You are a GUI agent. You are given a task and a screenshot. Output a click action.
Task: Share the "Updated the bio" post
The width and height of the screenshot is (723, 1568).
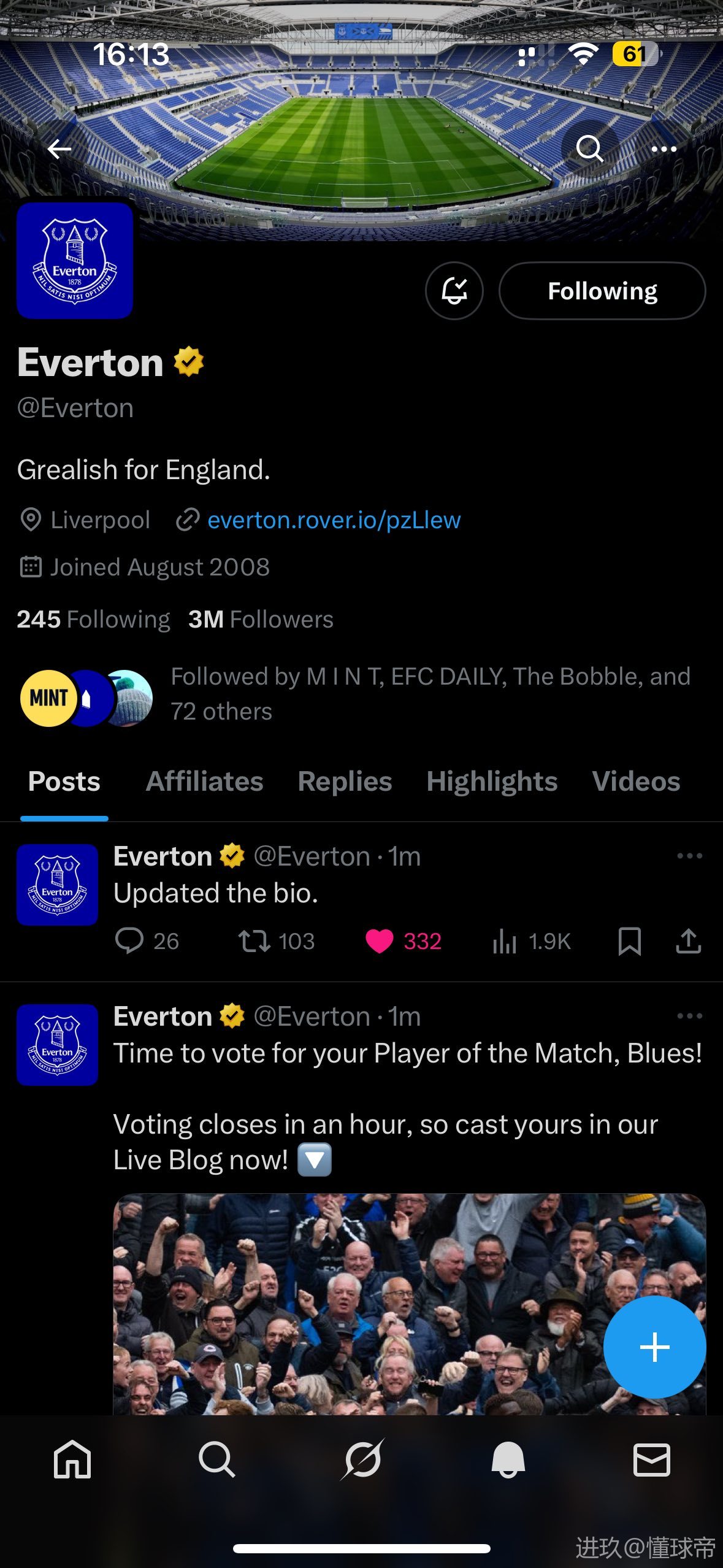689,940
